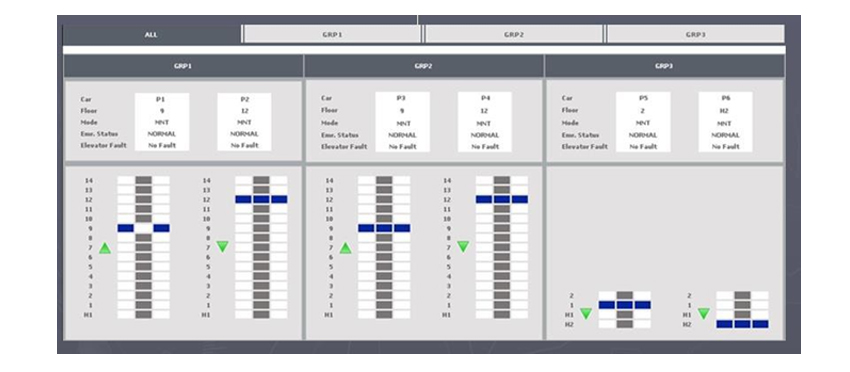Click the GRP2 section header

(x=424, y=66)
